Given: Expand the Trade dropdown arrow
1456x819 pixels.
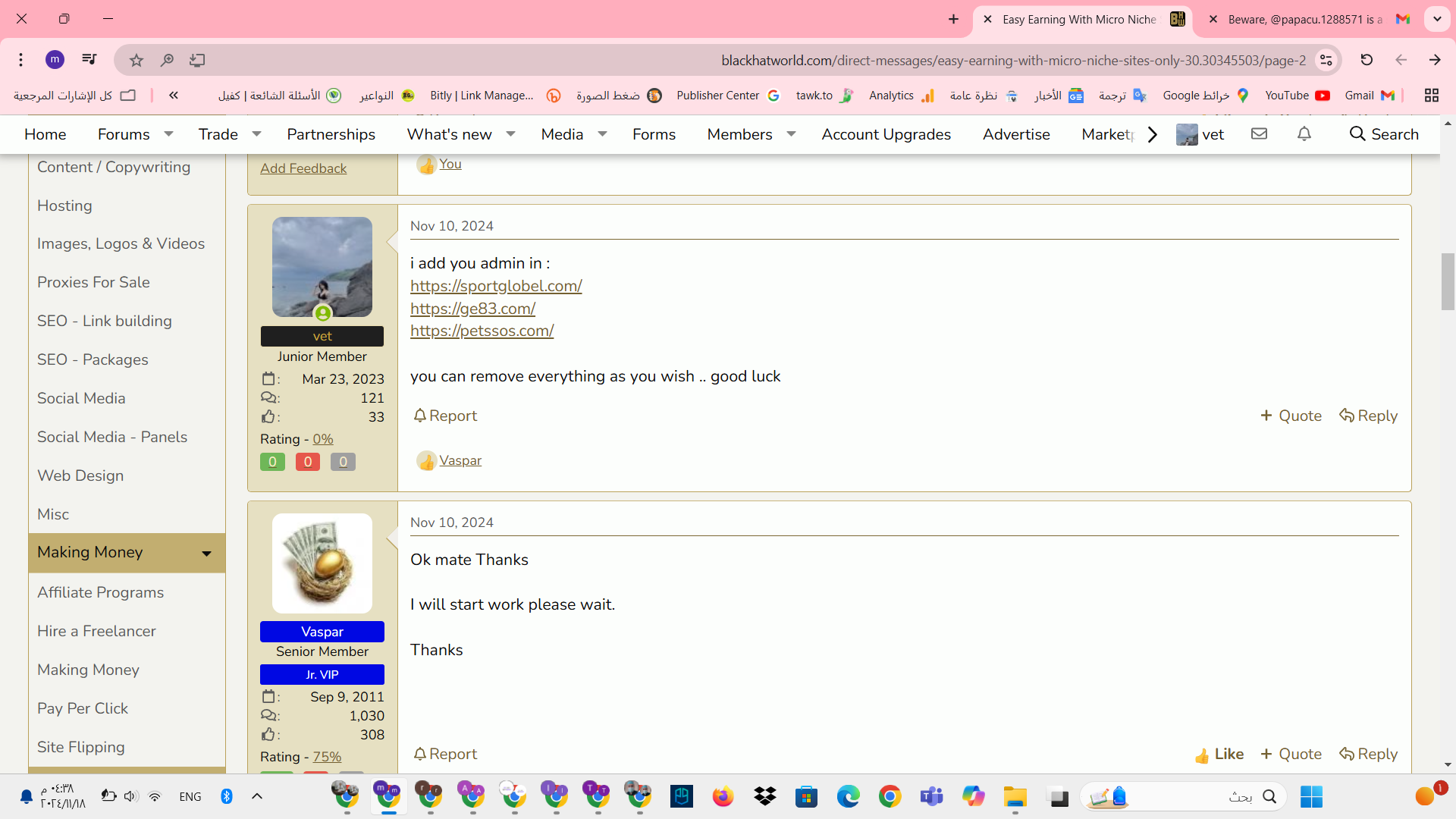Looking at the screenshot, I should point(257,134).
